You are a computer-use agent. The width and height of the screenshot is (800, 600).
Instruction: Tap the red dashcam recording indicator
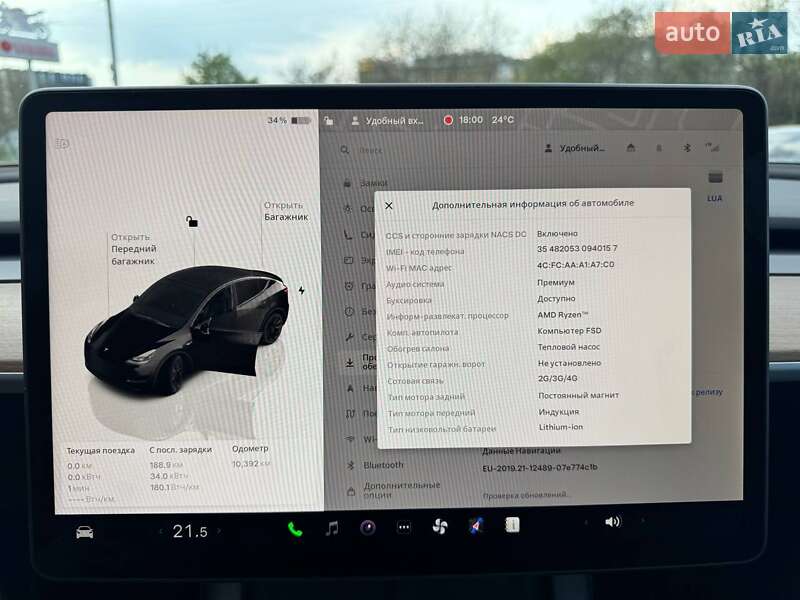coord(448,120)
